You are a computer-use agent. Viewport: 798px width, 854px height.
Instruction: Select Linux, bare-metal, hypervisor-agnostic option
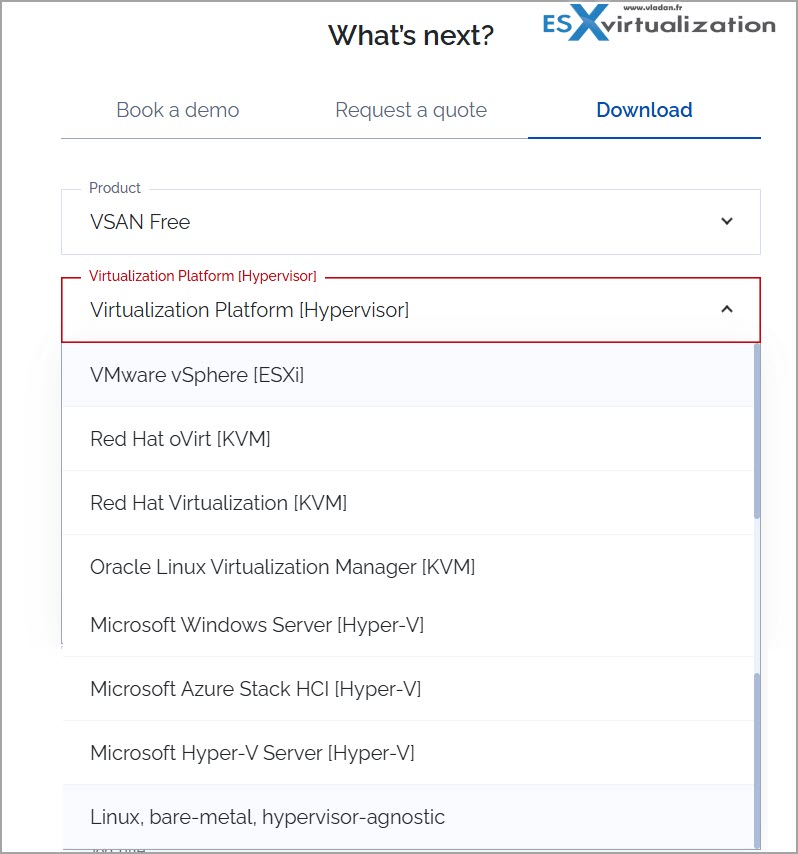[x=407, y=817]
